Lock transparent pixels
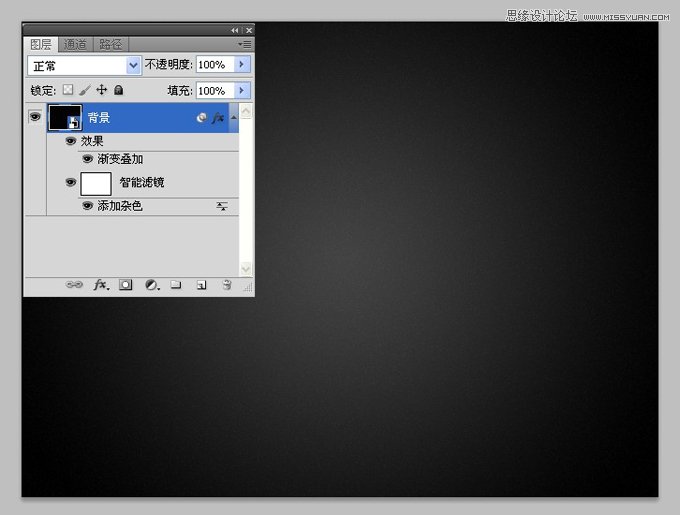 click(68, 90)
